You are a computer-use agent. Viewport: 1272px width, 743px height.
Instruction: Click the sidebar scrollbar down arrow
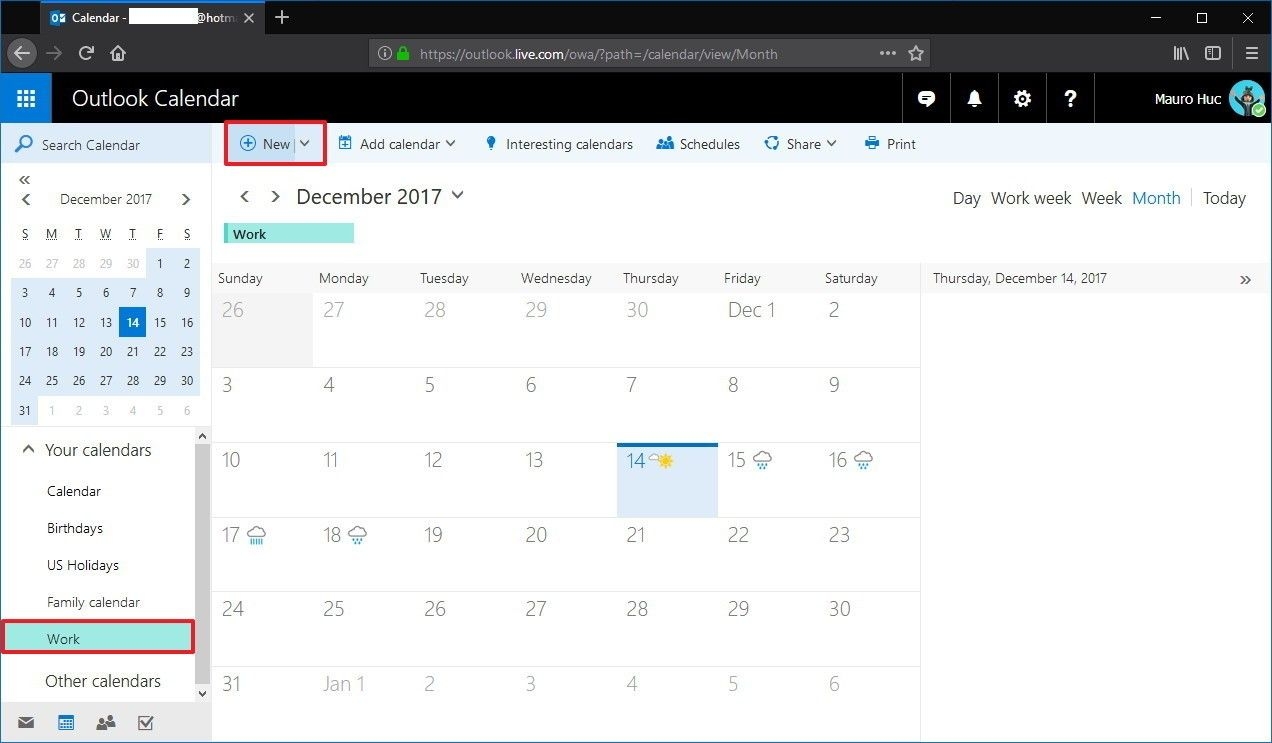point(203,692)
